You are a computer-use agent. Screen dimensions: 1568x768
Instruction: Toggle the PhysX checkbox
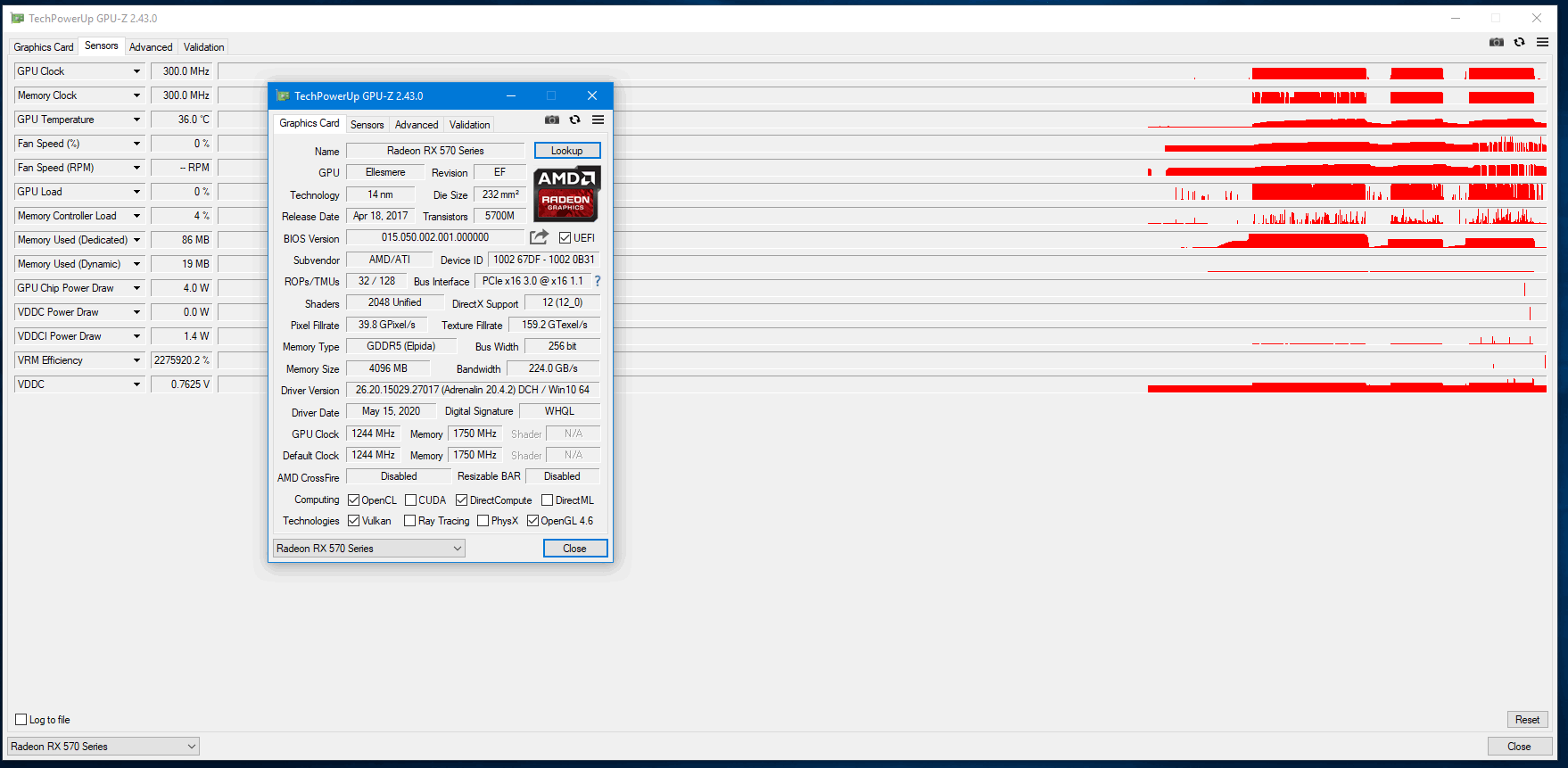(483, 521)
